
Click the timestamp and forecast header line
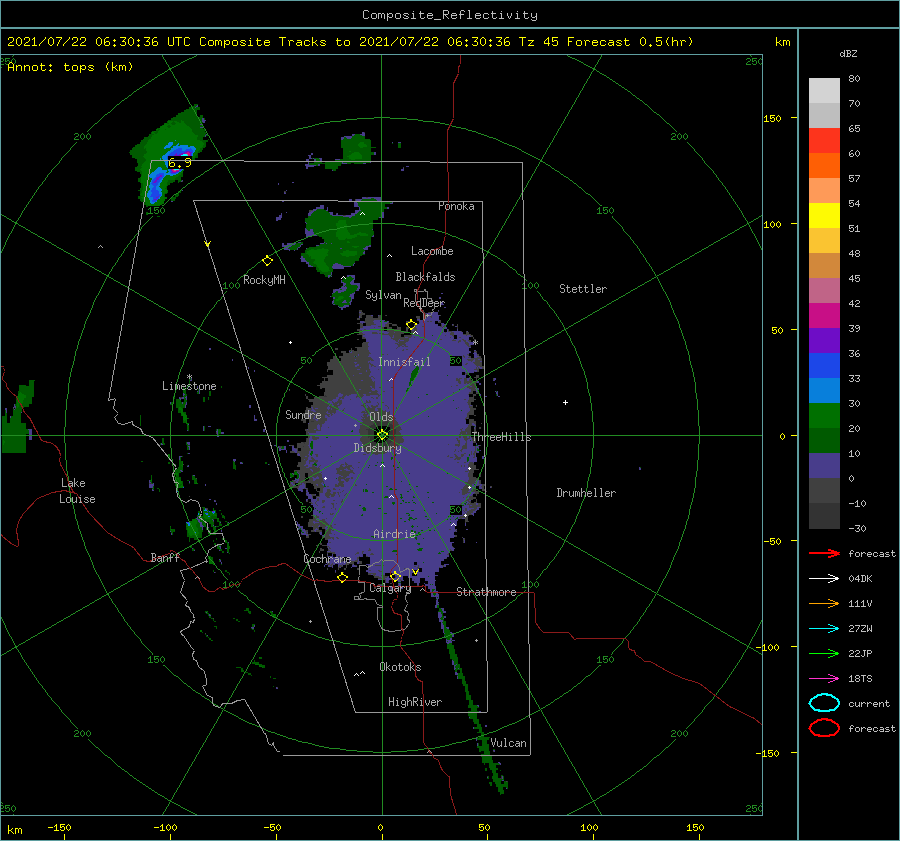(350, 42)
